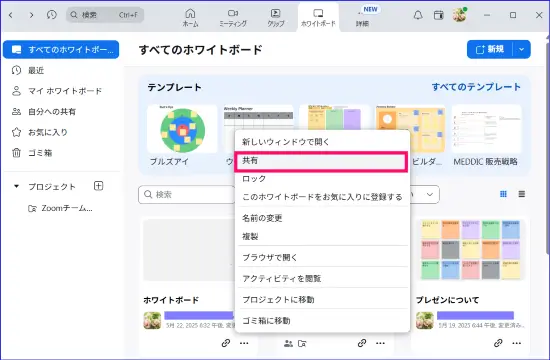Go forward with the right arrow icon
This screenshot has height=360, width=550.
coord(32,15)
